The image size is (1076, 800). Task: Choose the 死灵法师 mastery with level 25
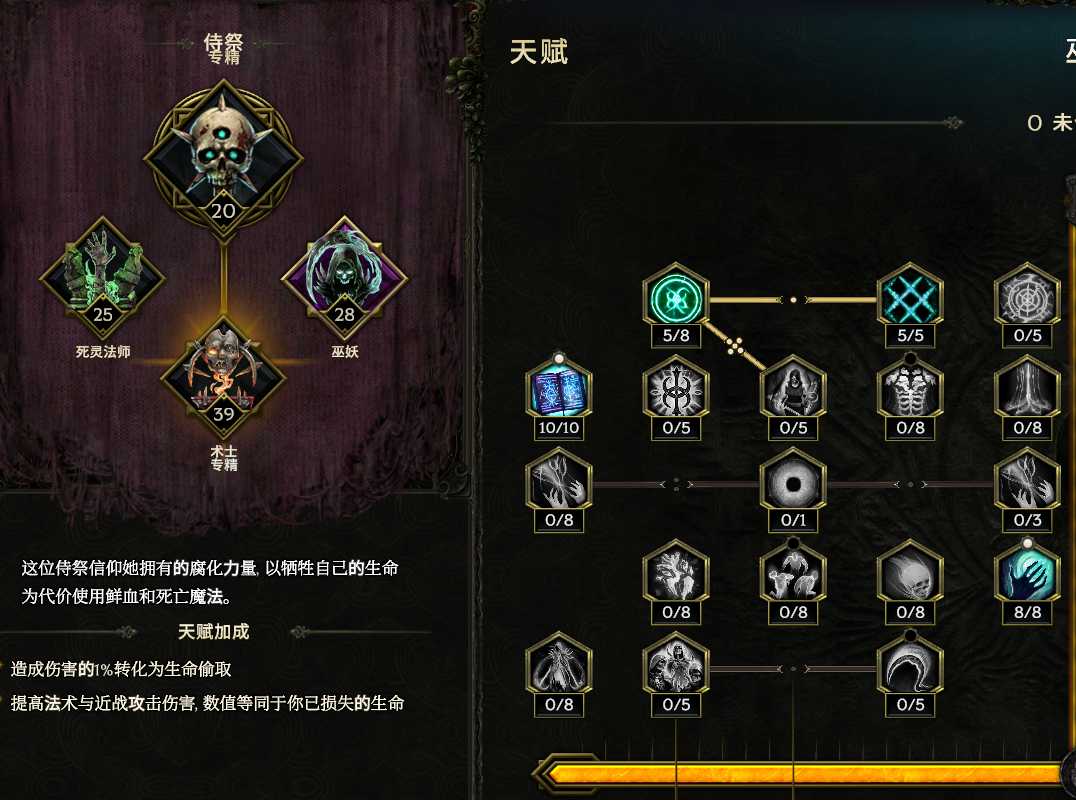pyautogui.click(x=102, y=277)
